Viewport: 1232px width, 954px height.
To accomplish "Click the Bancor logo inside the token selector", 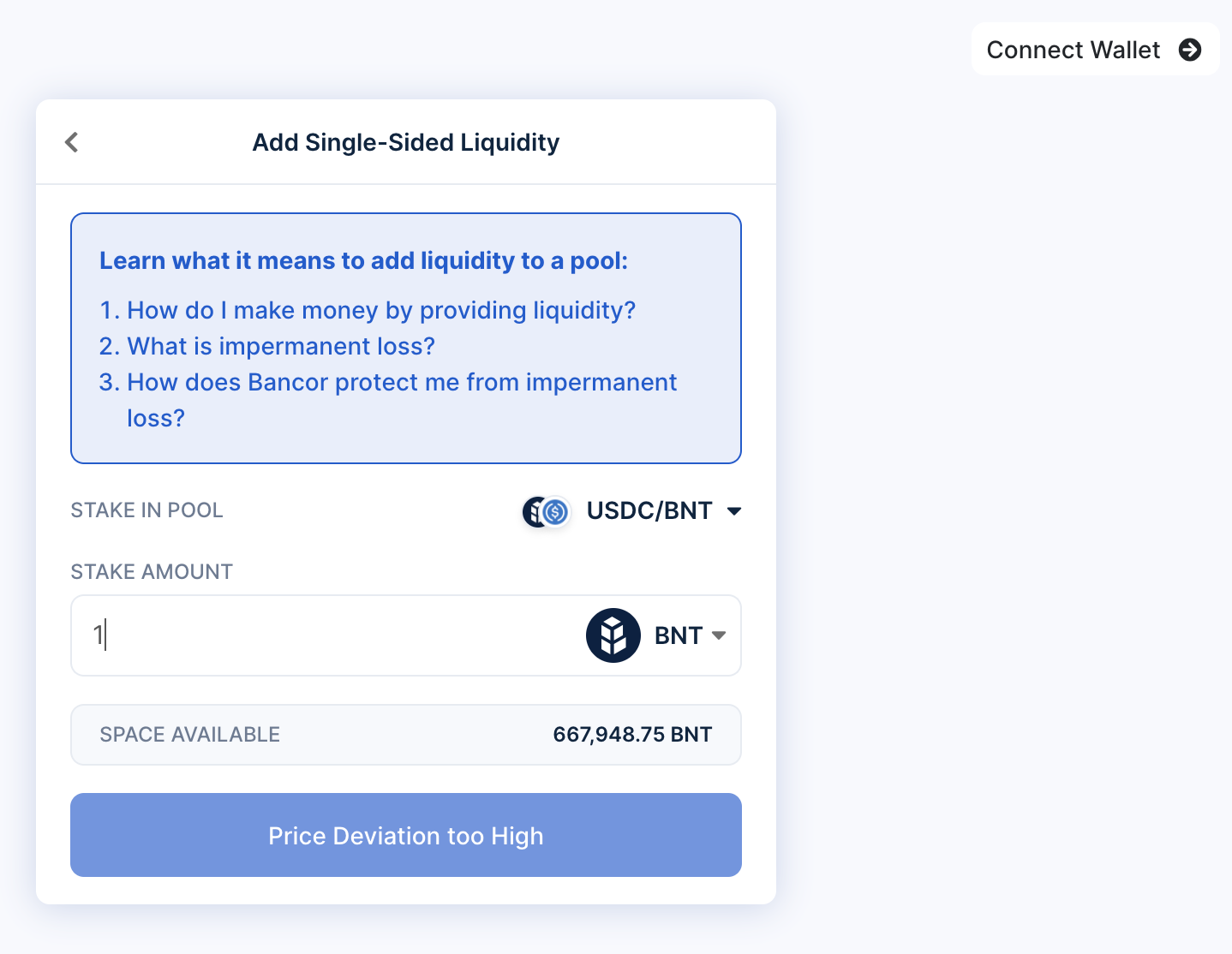I will coord(613,635).
